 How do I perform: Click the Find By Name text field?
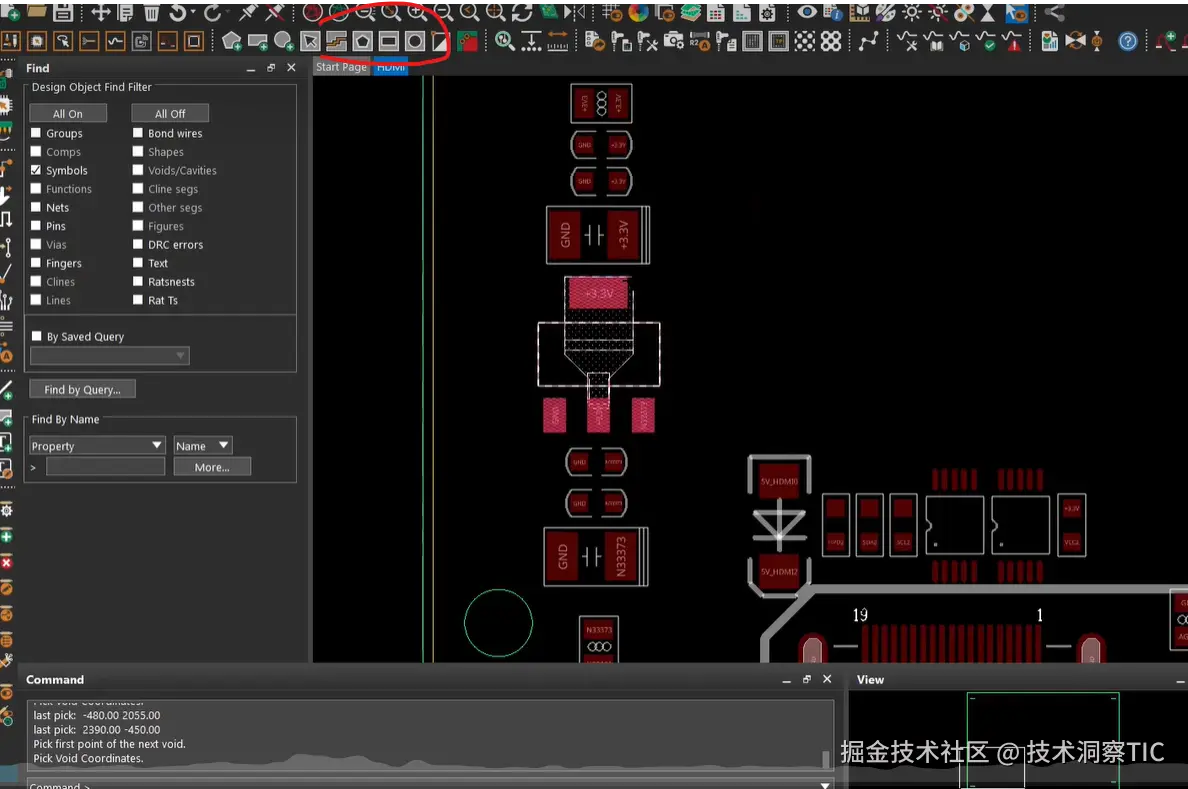105,467
